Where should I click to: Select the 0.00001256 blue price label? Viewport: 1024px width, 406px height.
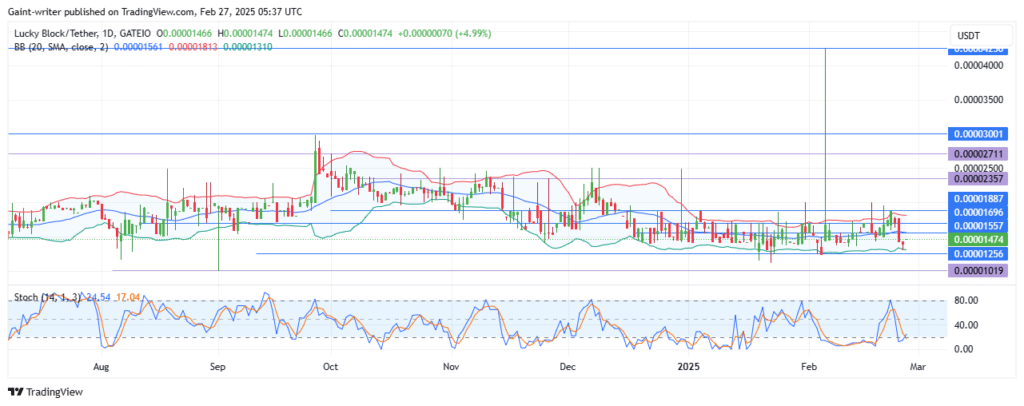pos(977,253)
